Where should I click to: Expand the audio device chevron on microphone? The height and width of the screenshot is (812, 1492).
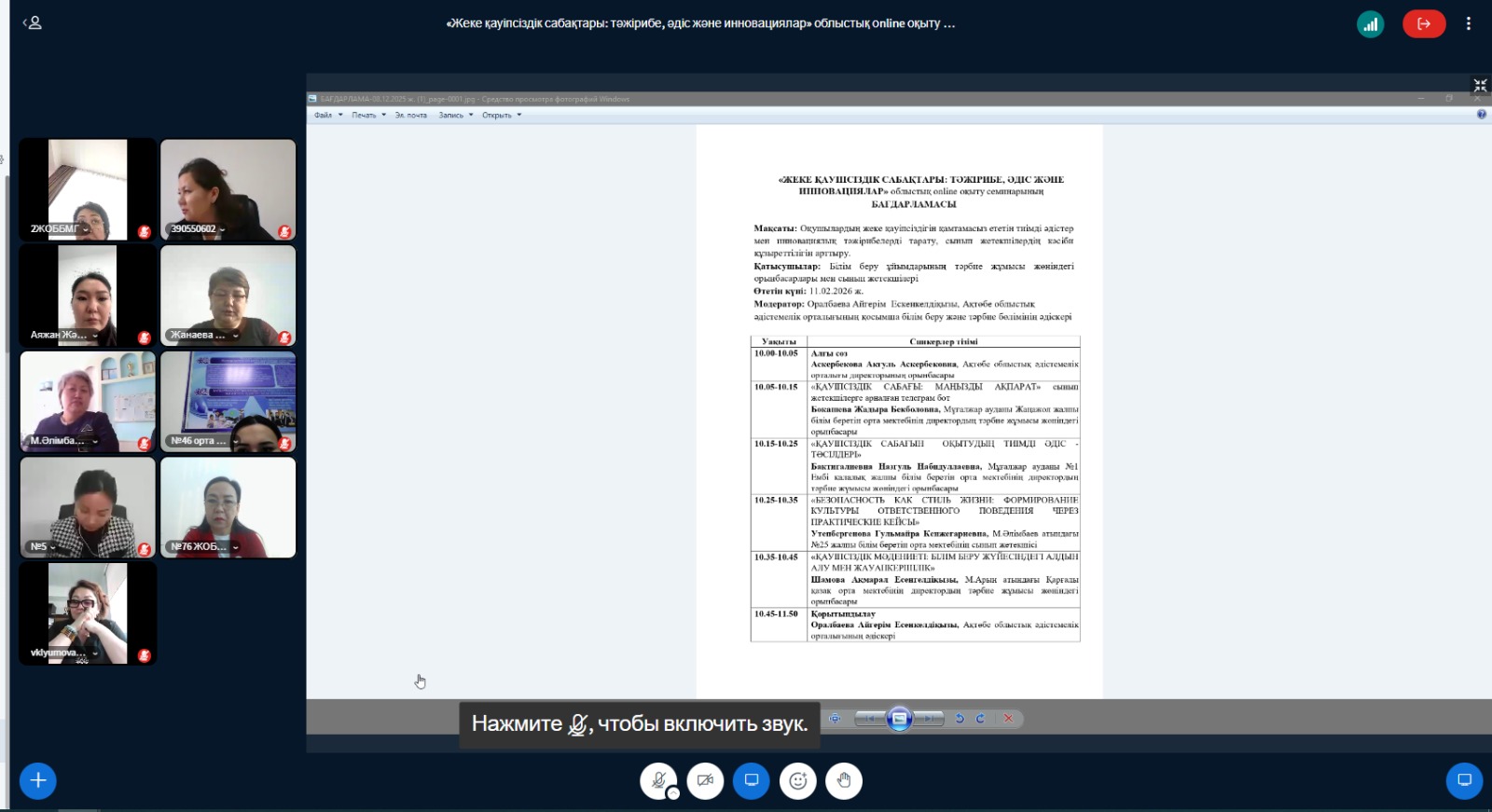(x=673, y=793)
